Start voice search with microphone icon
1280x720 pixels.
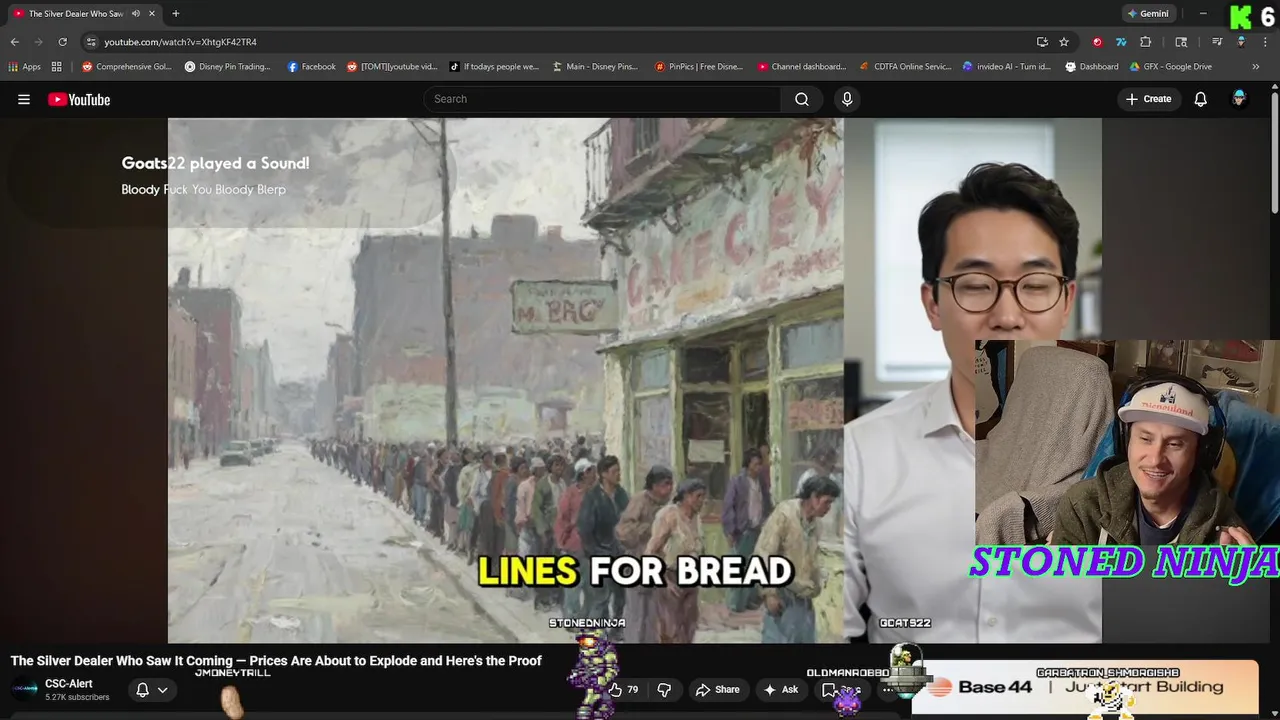coord(847,99)
